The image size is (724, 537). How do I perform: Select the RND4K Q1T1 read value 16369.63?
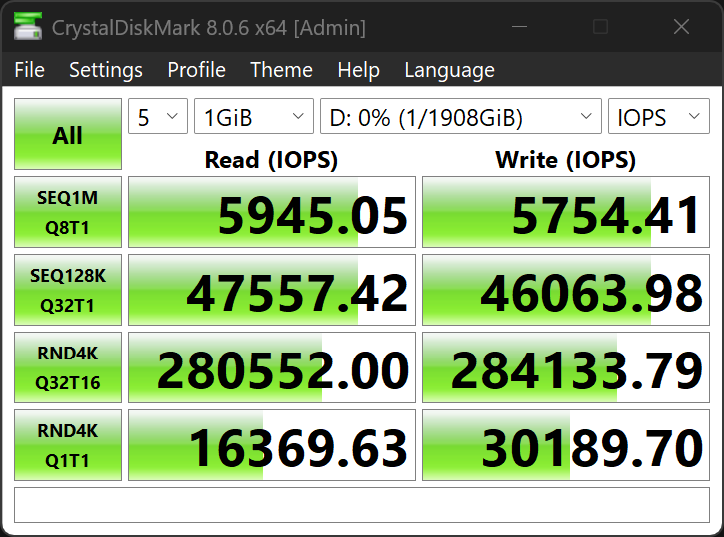(272, 445)
